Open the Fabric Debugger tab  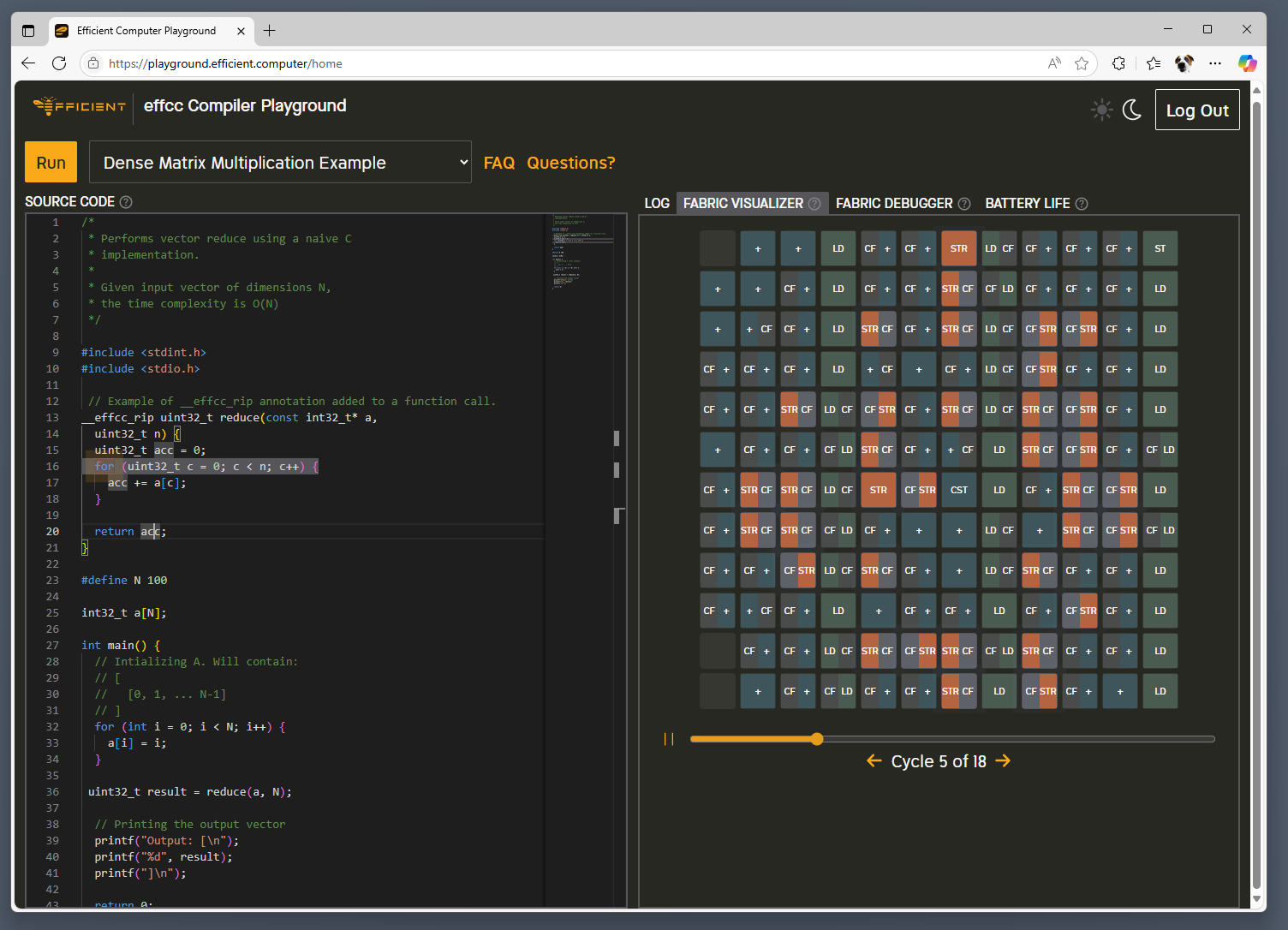893,204
